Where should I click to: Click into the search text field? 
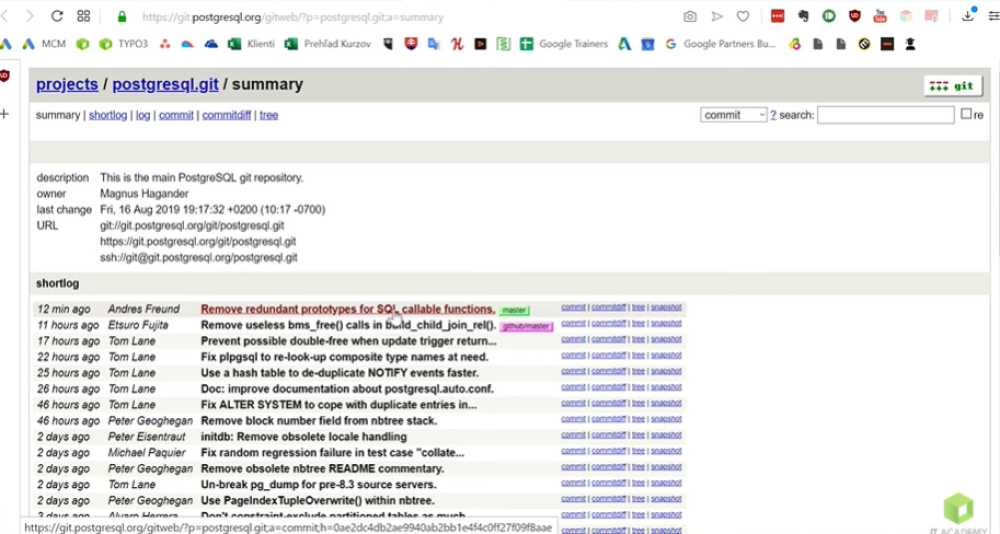click(885, 115)
